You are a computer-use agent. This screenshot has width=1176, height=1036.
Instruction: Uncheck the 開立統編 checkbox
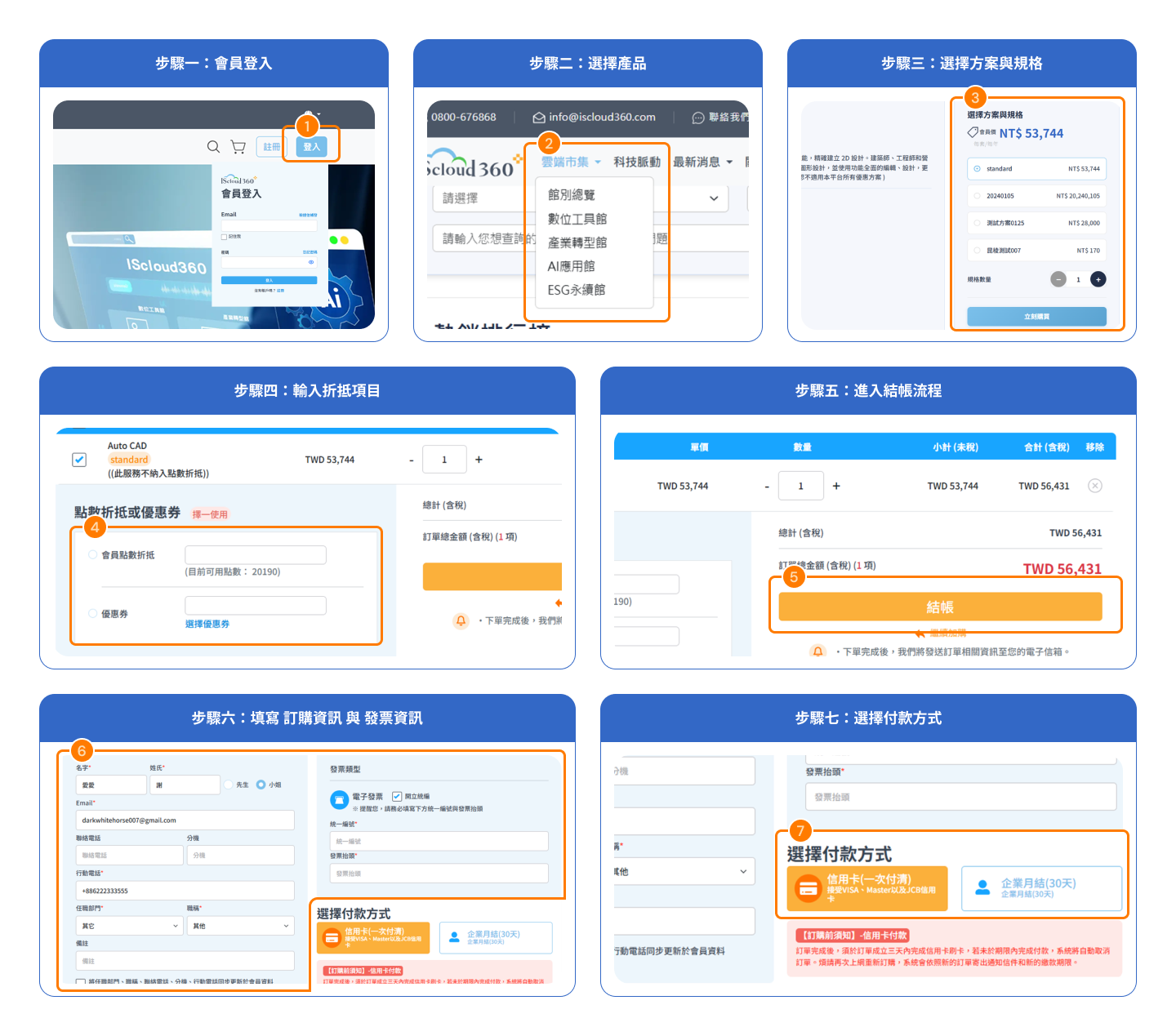(x=397, y=796)
